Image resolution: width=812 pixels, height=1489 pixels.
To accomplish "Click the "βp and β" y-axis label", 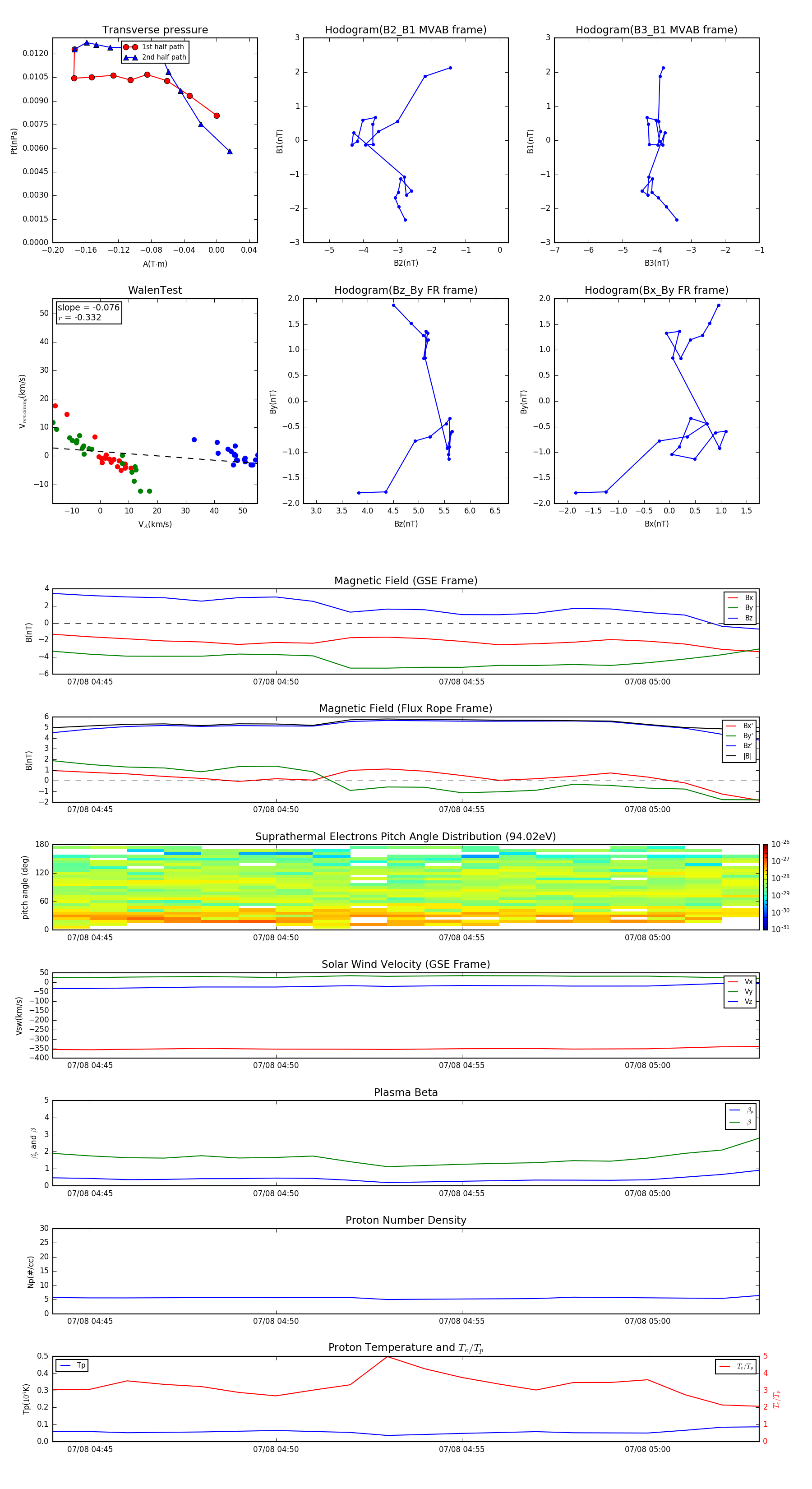I will pyautogui.click(x=33, y=1143).
